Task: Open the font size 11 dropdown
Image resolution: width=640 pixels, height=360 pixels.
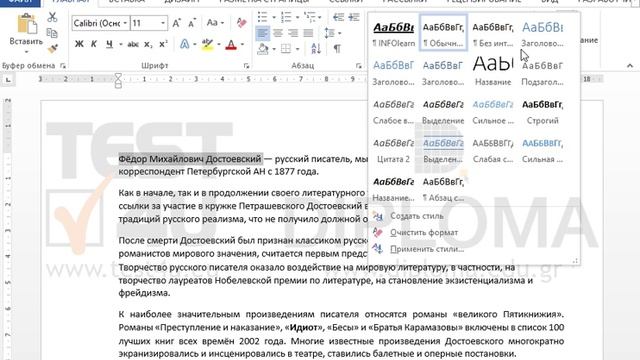Action: 163,23
